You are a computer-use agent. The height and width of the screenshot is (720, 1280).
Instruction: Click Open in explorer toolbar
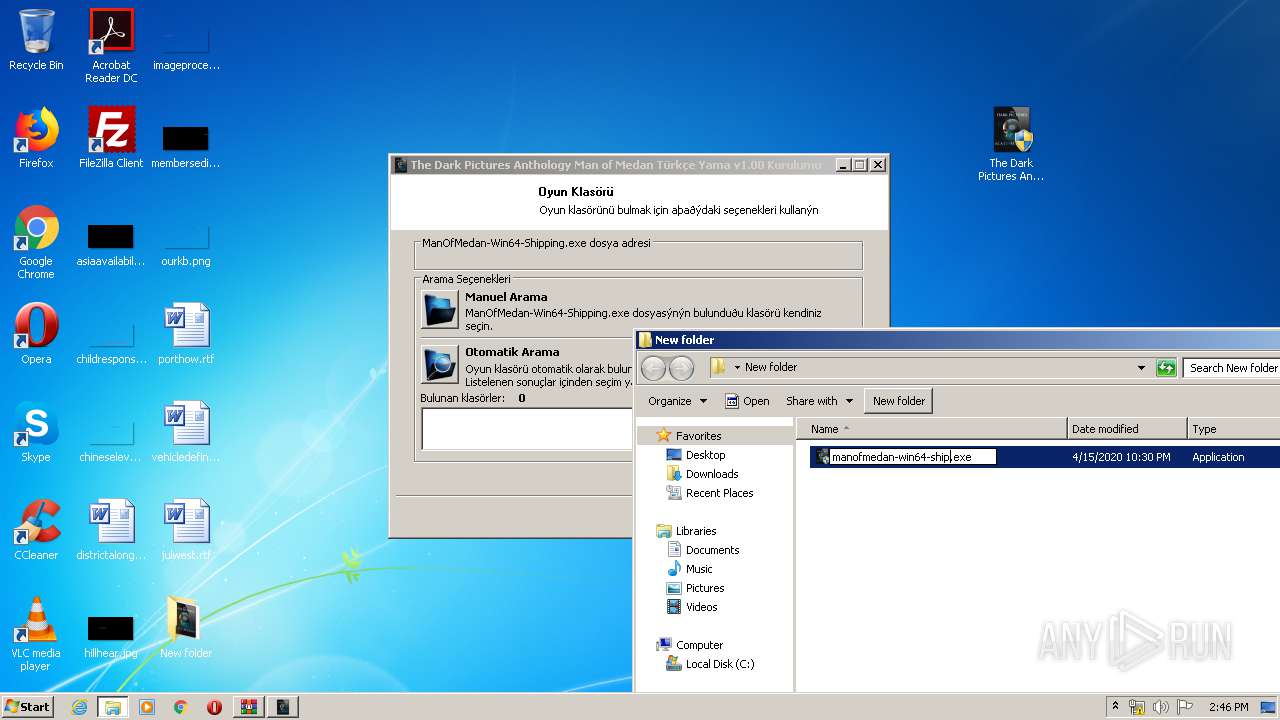[x=747, y=401]
